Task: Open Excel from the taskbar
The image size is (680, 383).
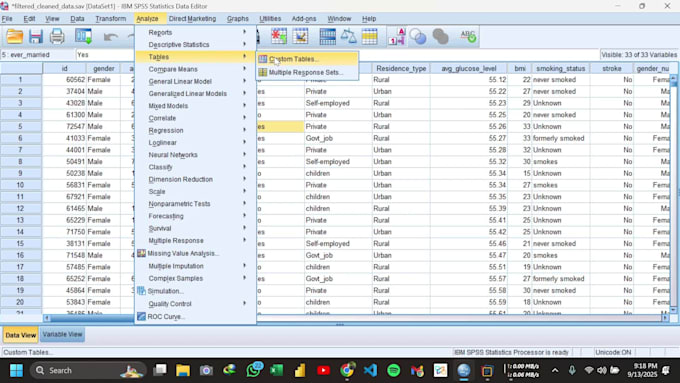Action: (x=276, y=370)
